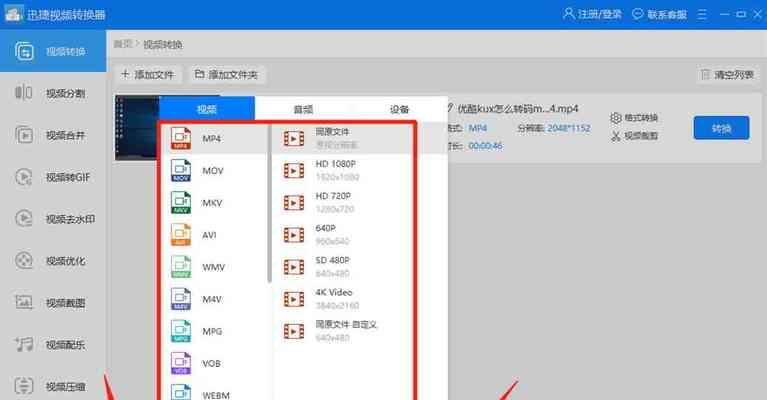Open 联系客服 contact support

659,14
